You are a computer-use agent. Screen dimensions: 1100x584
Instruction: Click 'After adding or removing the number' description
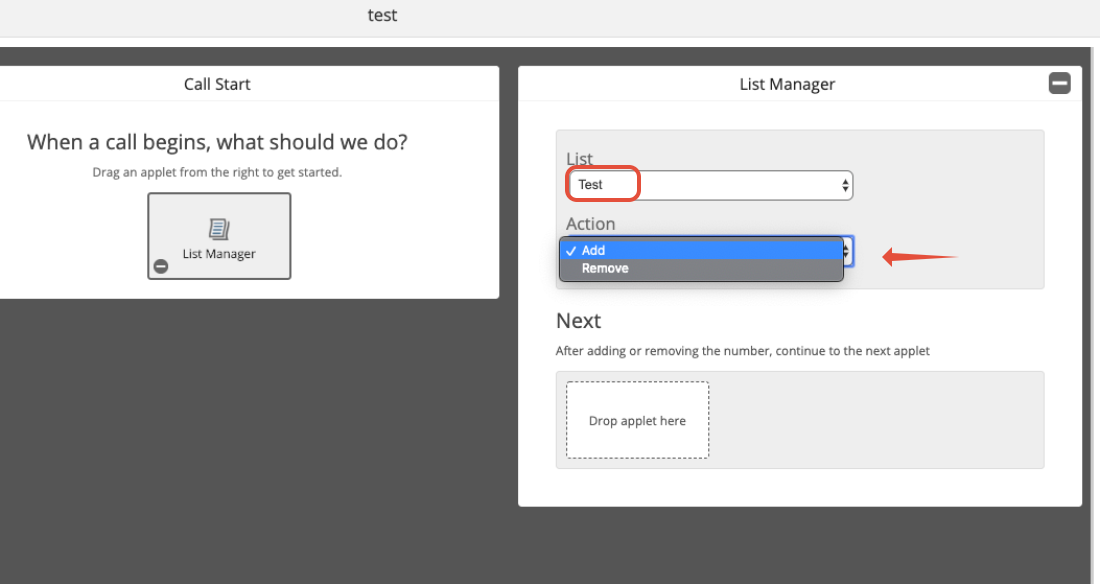point(742,351)
